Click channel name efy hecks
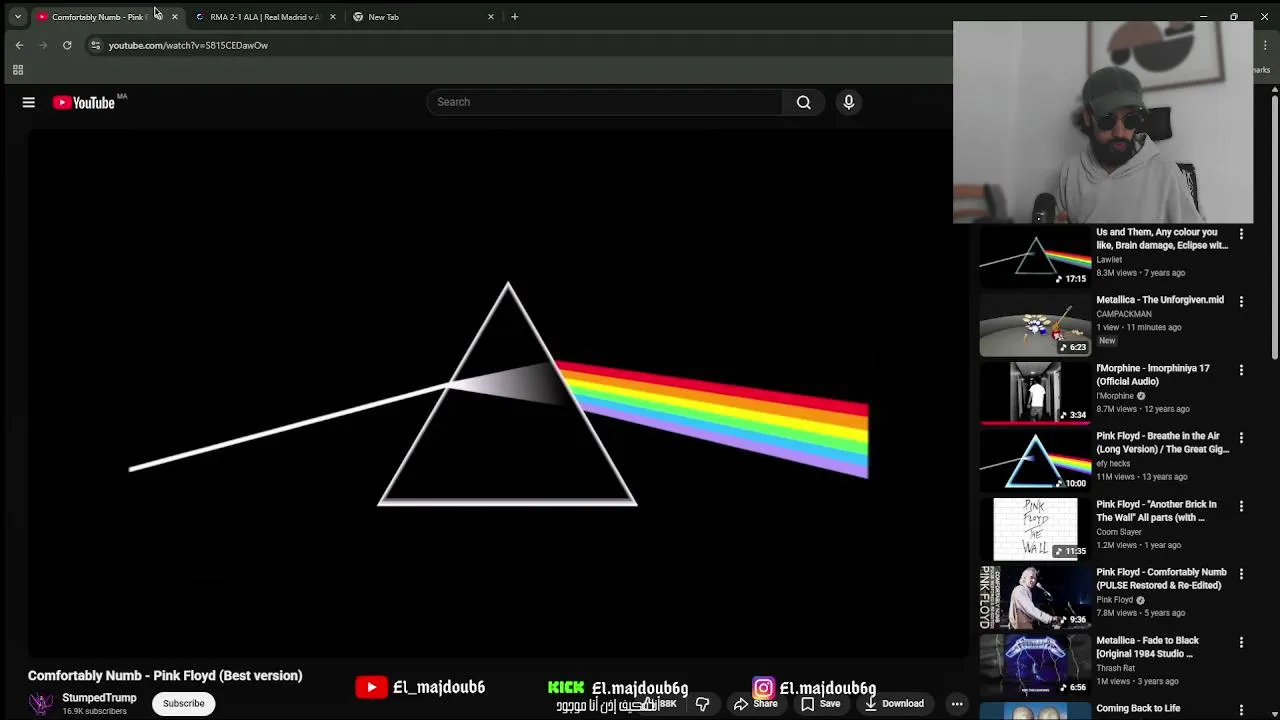Image resolution: width=1280 pixels, height=720 pixels. click(x=1113, y=464)
